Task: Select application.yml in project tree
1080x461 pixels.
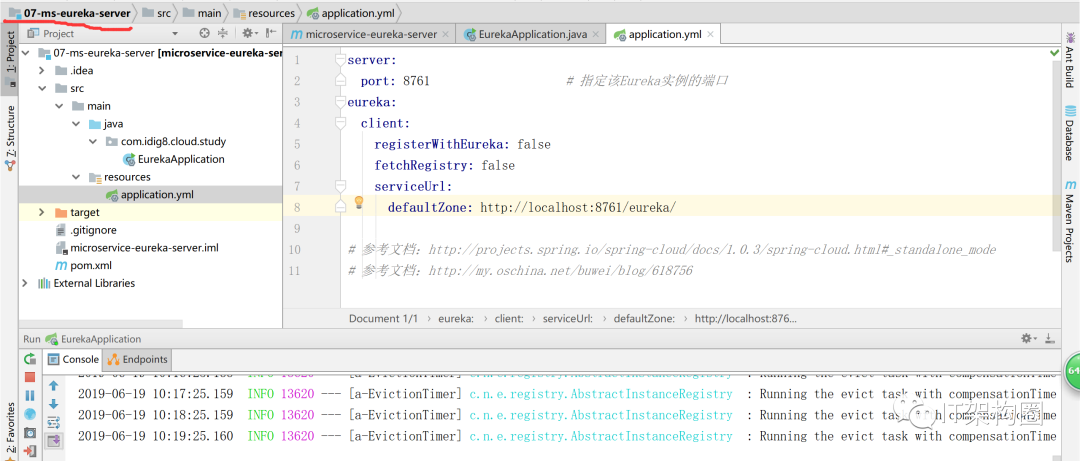Action: tap(149, 194)
